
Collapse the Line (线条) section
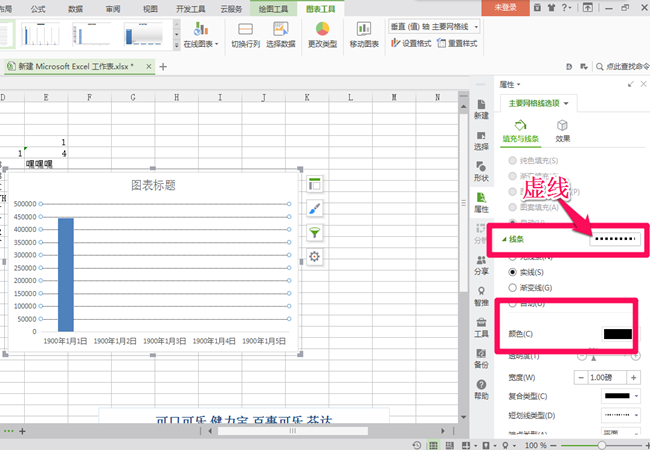504,239
